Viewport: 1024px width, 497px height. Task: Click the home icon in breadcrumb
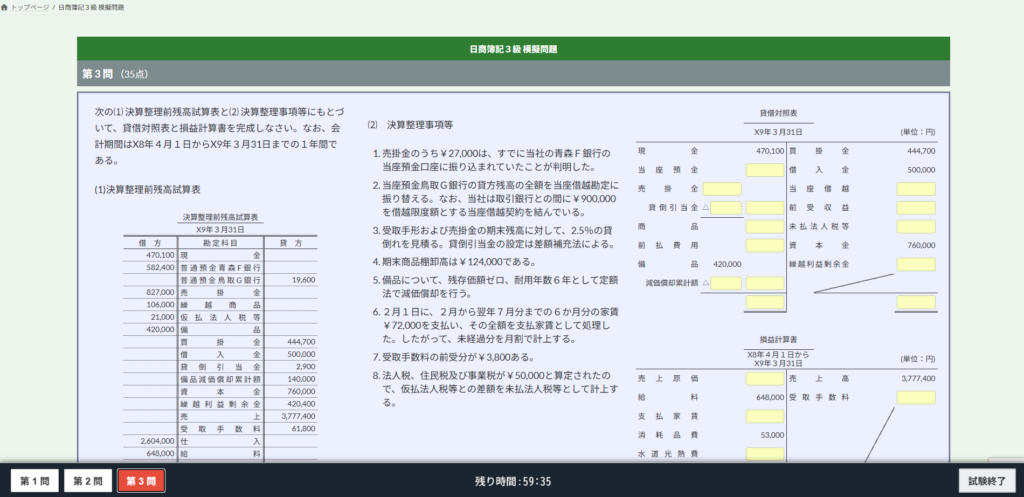click(x=5, y=7)
